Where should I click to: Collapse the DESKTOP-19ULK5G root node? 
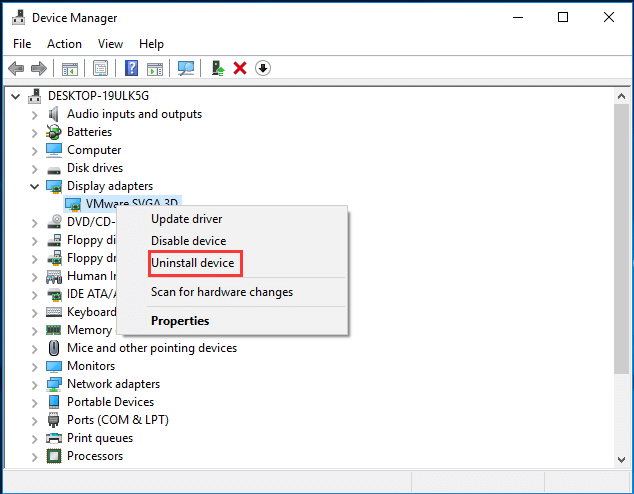tap(16, 96)
